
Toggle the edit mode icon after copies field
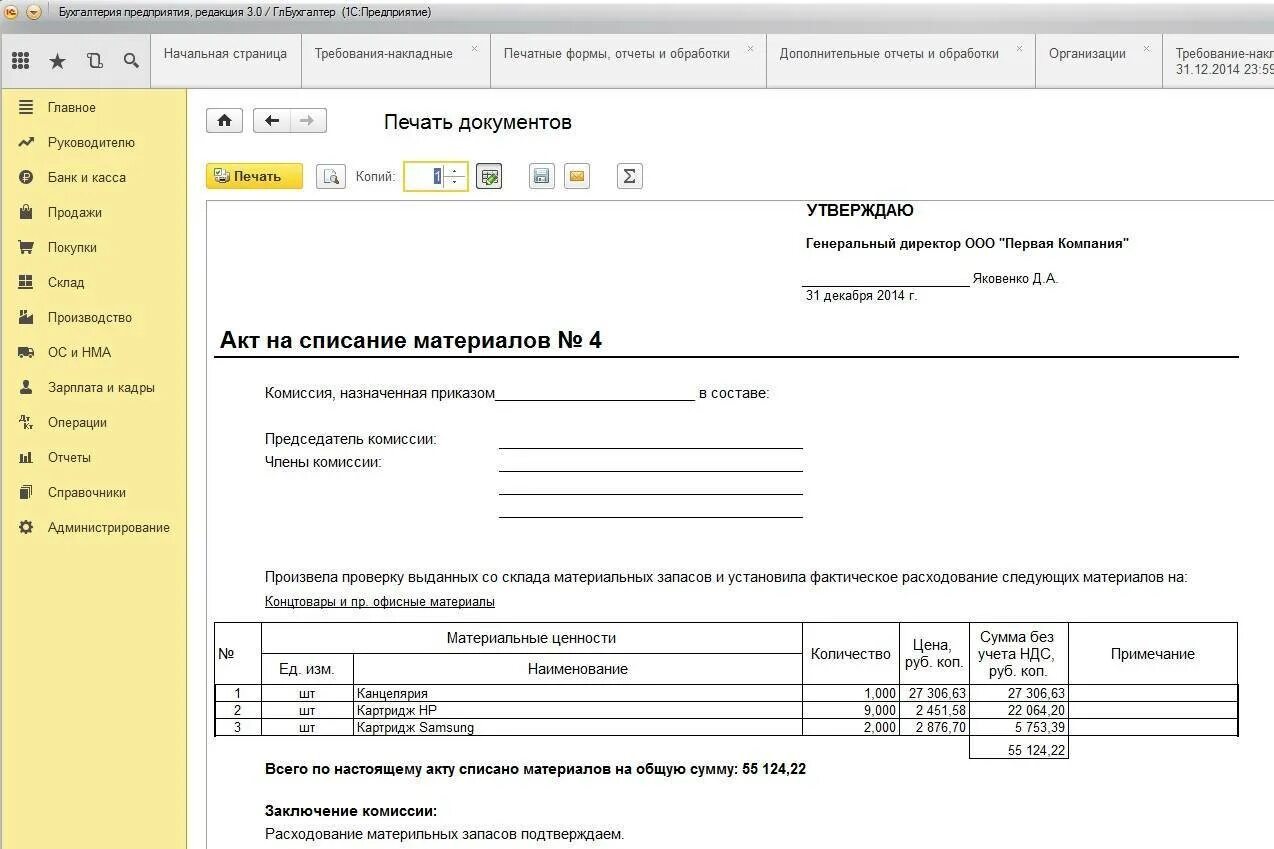point(489,177)
